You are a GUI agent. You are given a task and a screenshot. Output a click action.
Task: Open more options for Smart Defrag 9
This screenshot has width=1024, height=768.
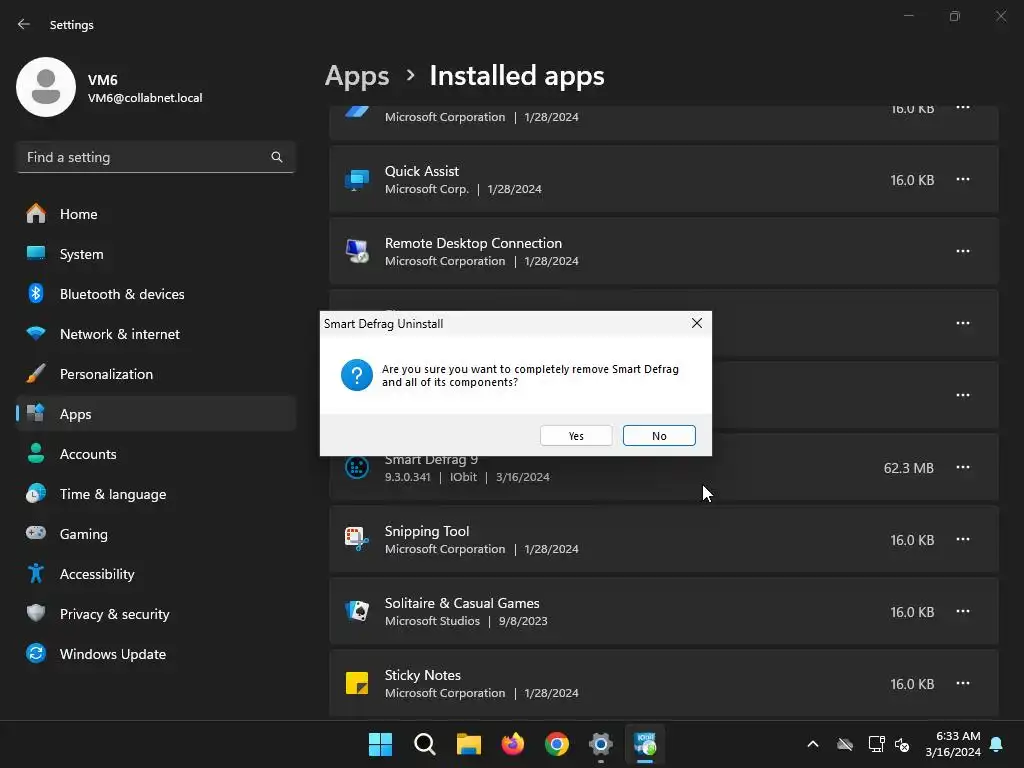pyautogui.click(x=962, y=468)
